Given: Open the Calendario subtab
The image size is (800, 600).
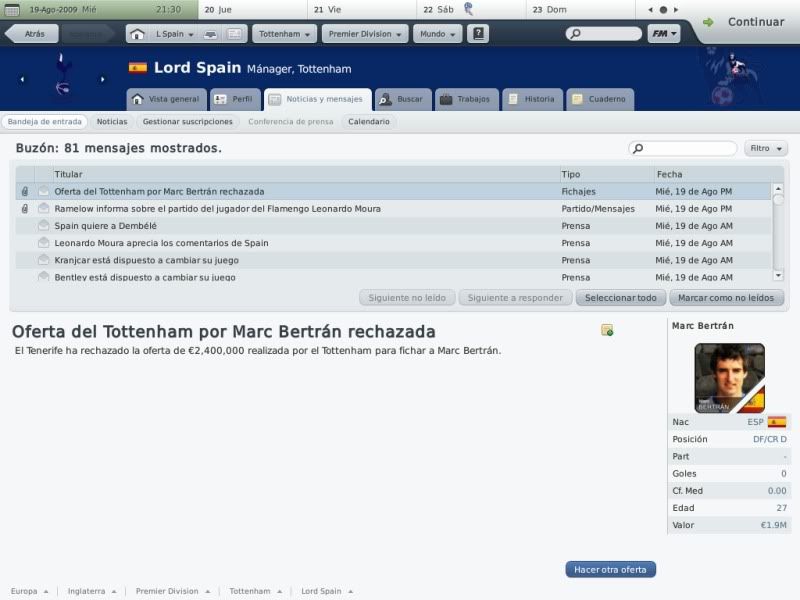Looking at the screenshot, I should (x=369, y=122).
